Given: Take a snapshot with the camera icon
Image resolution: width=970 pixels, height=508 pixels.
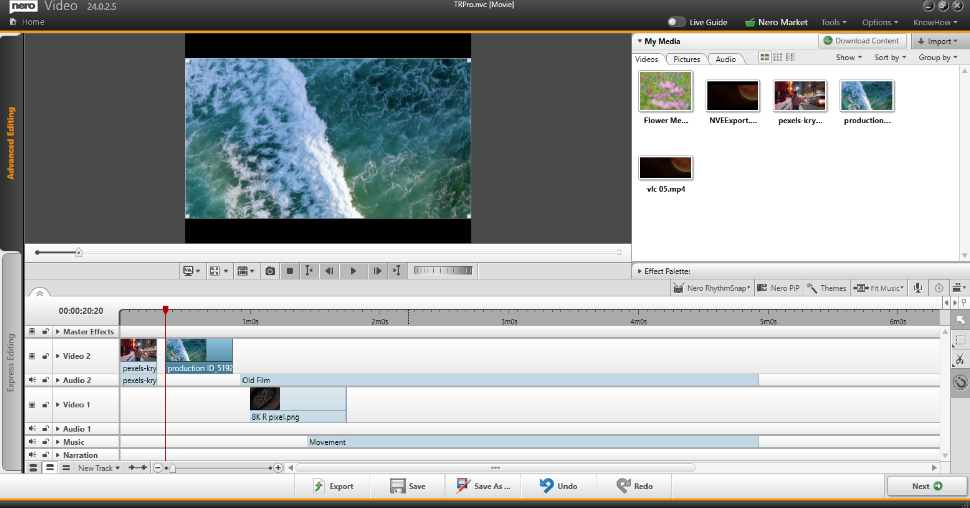Looking at the screenshot, I should coord(270,271).
